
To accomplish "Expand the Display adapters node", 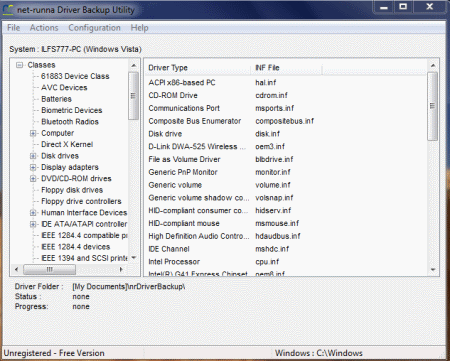I will click(x=33, y=167).
